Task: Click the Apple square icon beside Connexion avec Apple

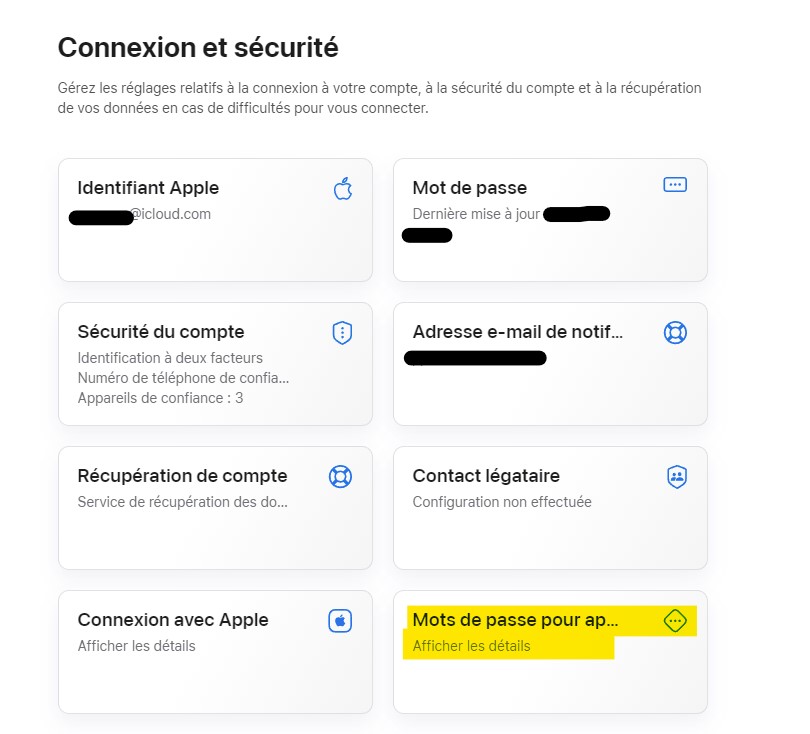Action: click(340, 621)
